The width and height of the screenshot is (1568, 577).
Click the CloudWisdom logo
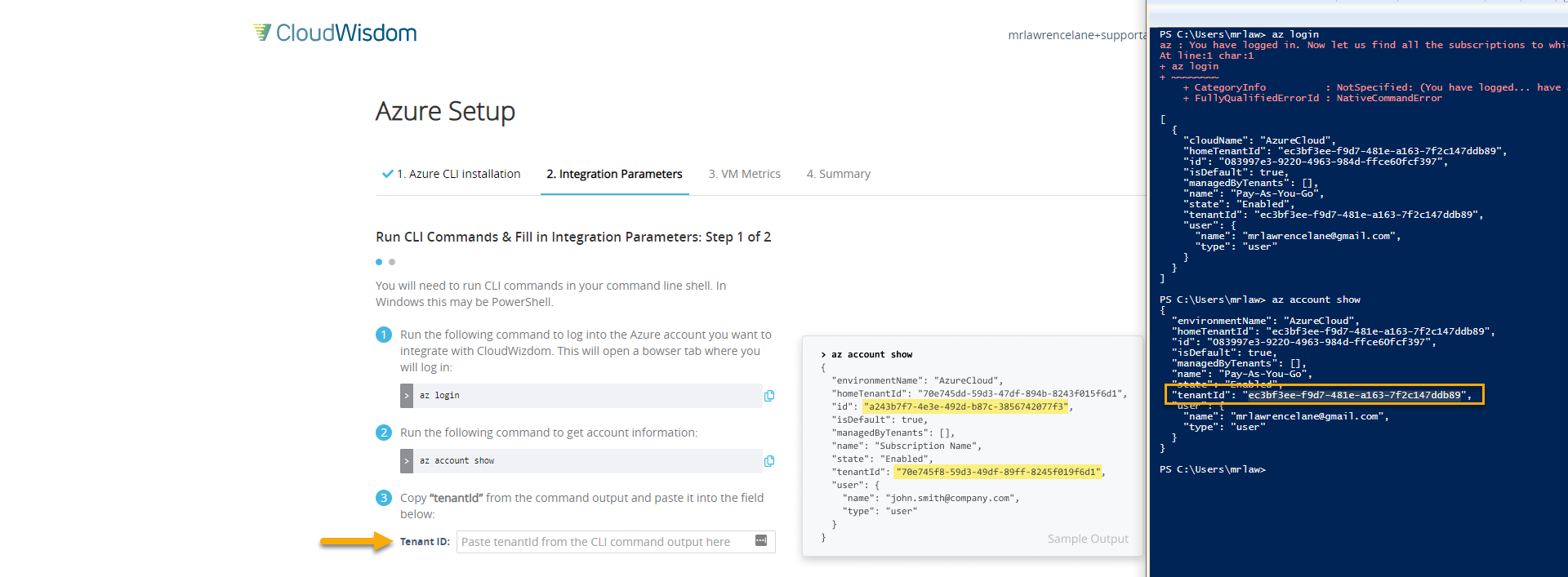point(335,33)
